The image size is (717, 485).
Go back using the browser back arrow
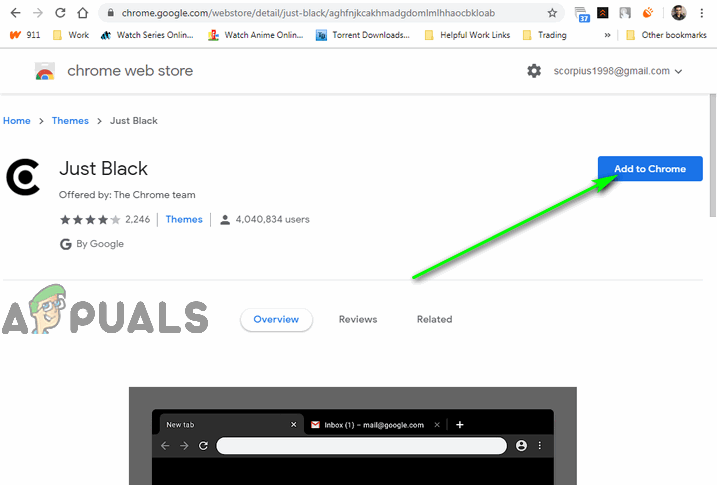pos(15,13)
